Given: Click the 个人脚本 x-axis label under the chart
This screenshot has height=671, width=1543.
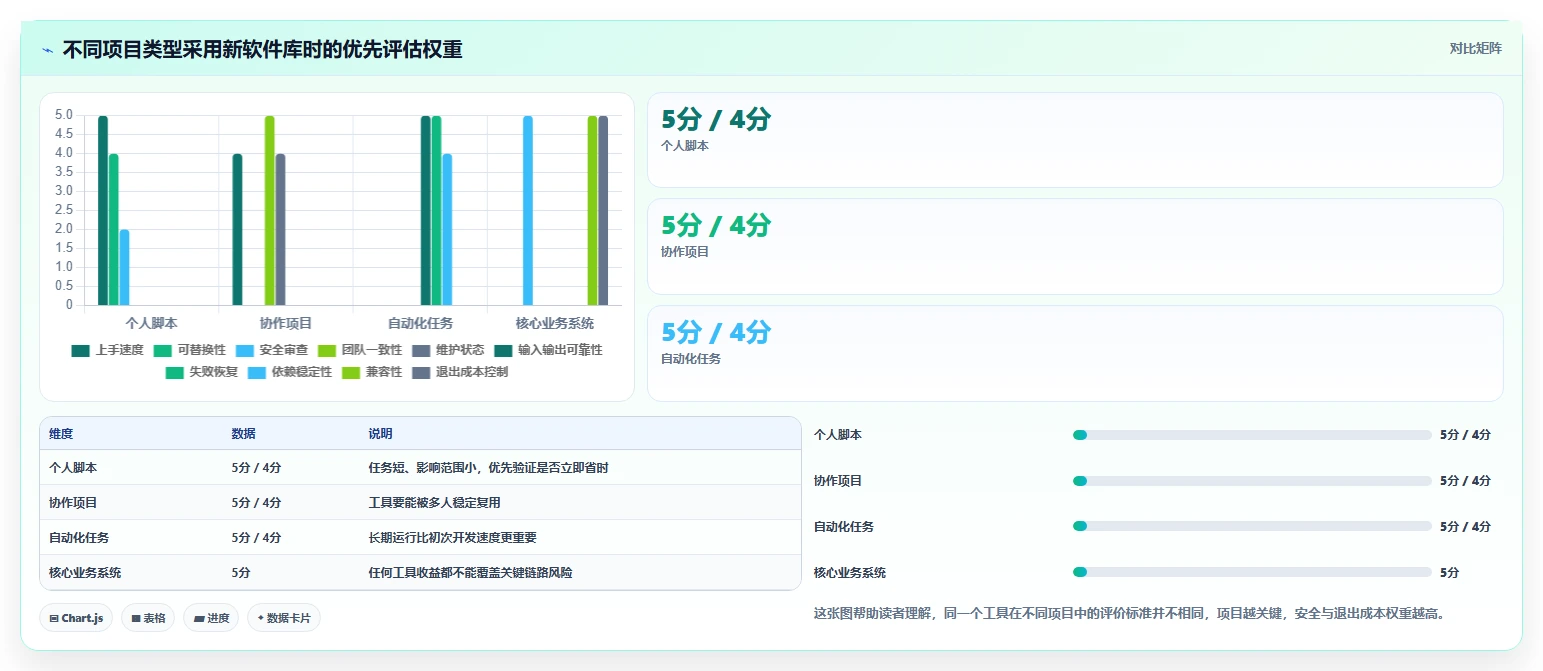Looking at the screenshot, I should [x=151, y=323].
